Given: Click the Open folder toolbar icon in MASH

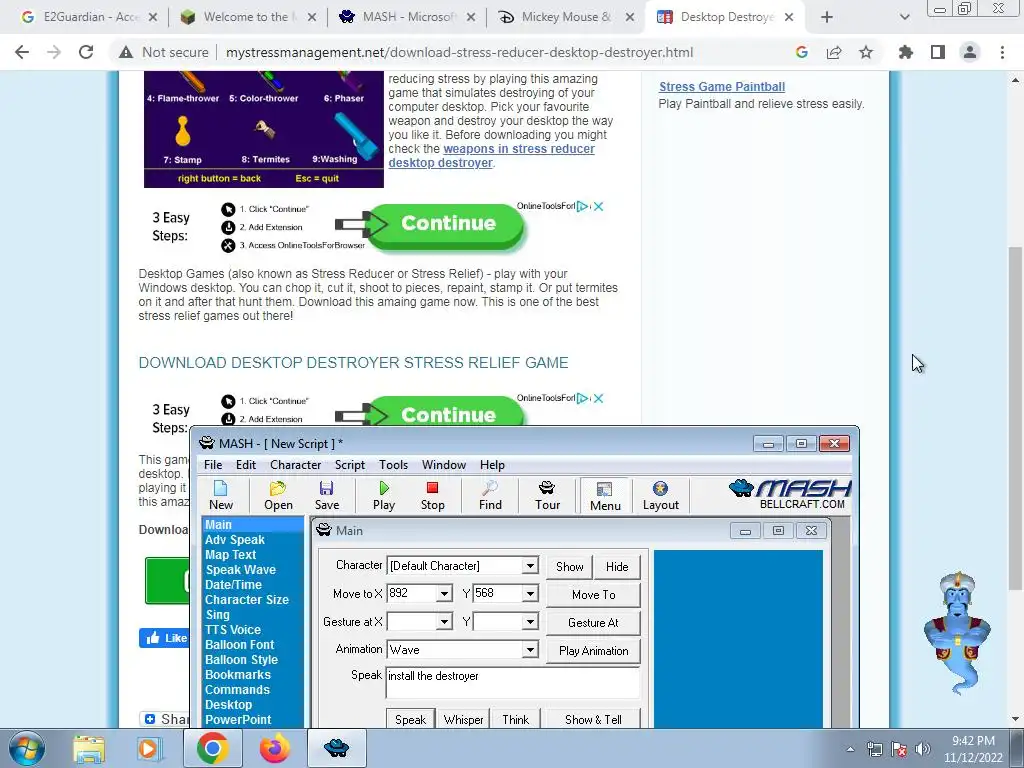Looking at the screenshot, I should pos(278,495).
